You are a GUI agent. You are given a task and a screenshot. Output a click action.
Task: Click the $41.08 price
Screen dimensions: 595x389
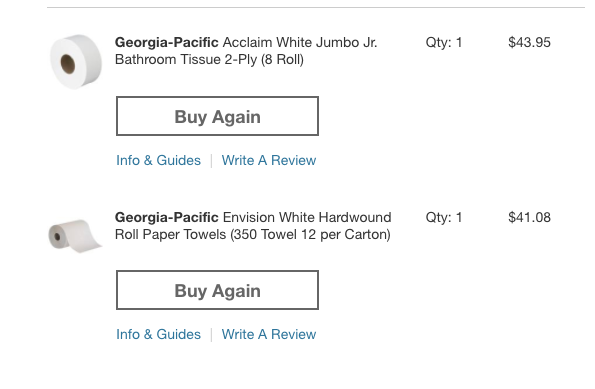[x=529, y=217]
